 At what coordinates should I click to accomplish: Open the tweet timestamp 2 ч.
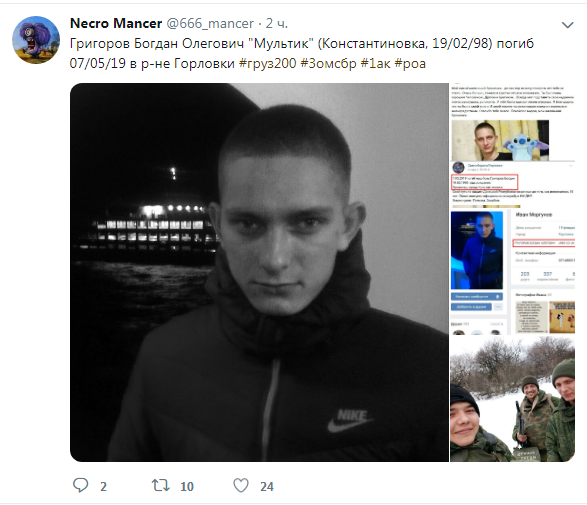[x=277, y=24]
